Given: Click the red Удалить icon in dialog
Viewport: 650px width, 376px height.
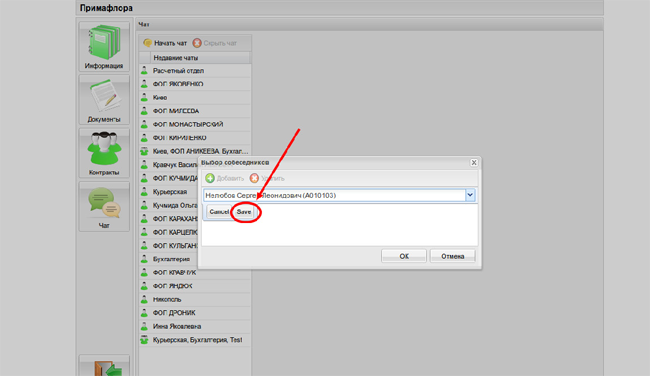Looking at the screenshot, I should pyautogui.click(x=254, y=178).
